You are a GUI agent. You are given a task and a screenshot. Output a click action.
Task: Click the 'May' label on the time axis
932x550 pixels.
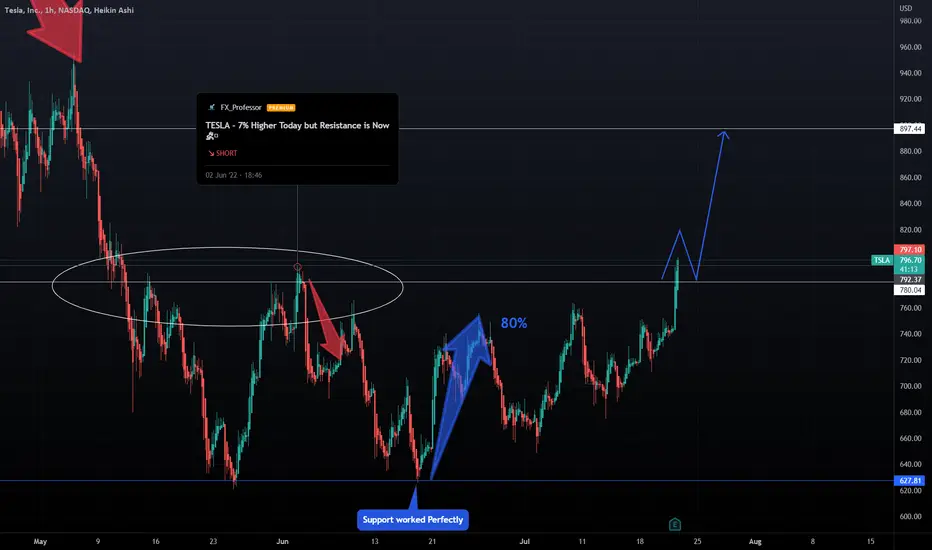[40, 541]
